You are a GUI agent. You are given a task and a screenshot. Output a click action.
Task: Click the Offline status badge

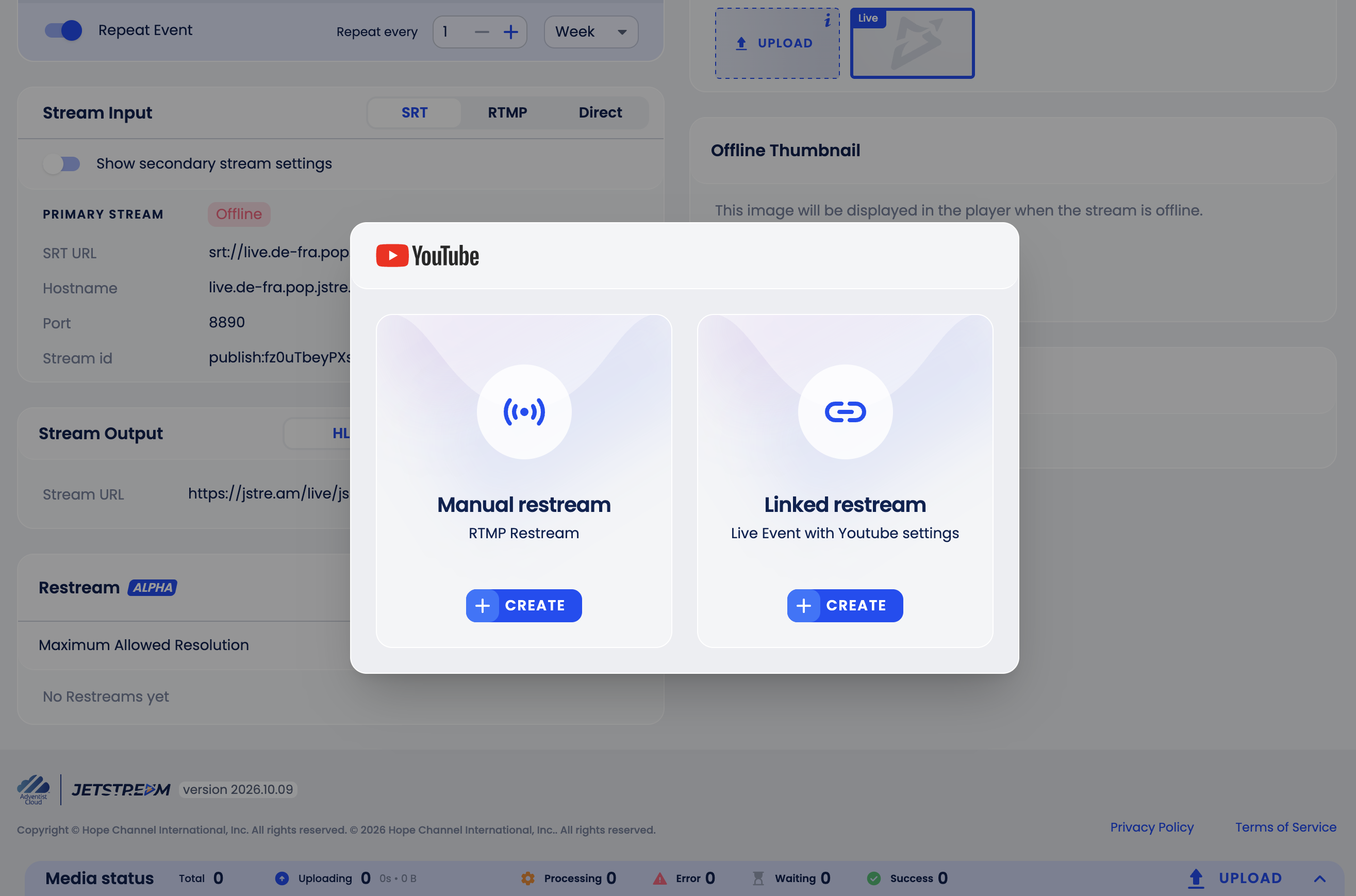coord(239,214)
